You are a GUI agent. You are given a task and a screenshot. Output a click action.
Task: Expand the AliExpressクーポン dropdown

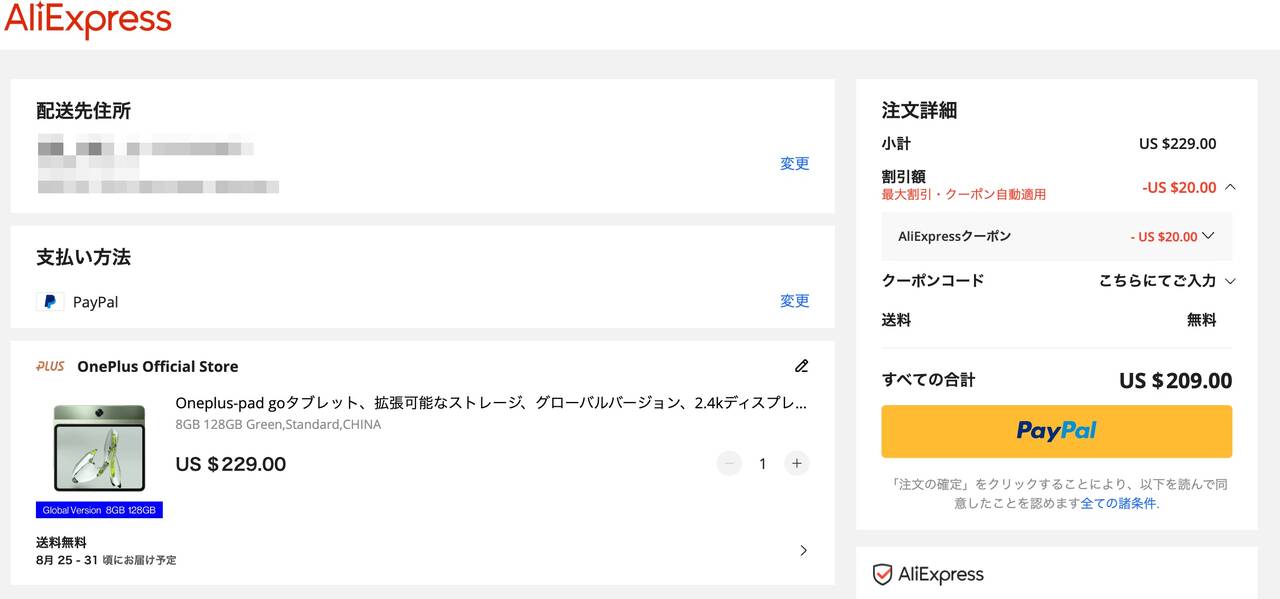1208,237
